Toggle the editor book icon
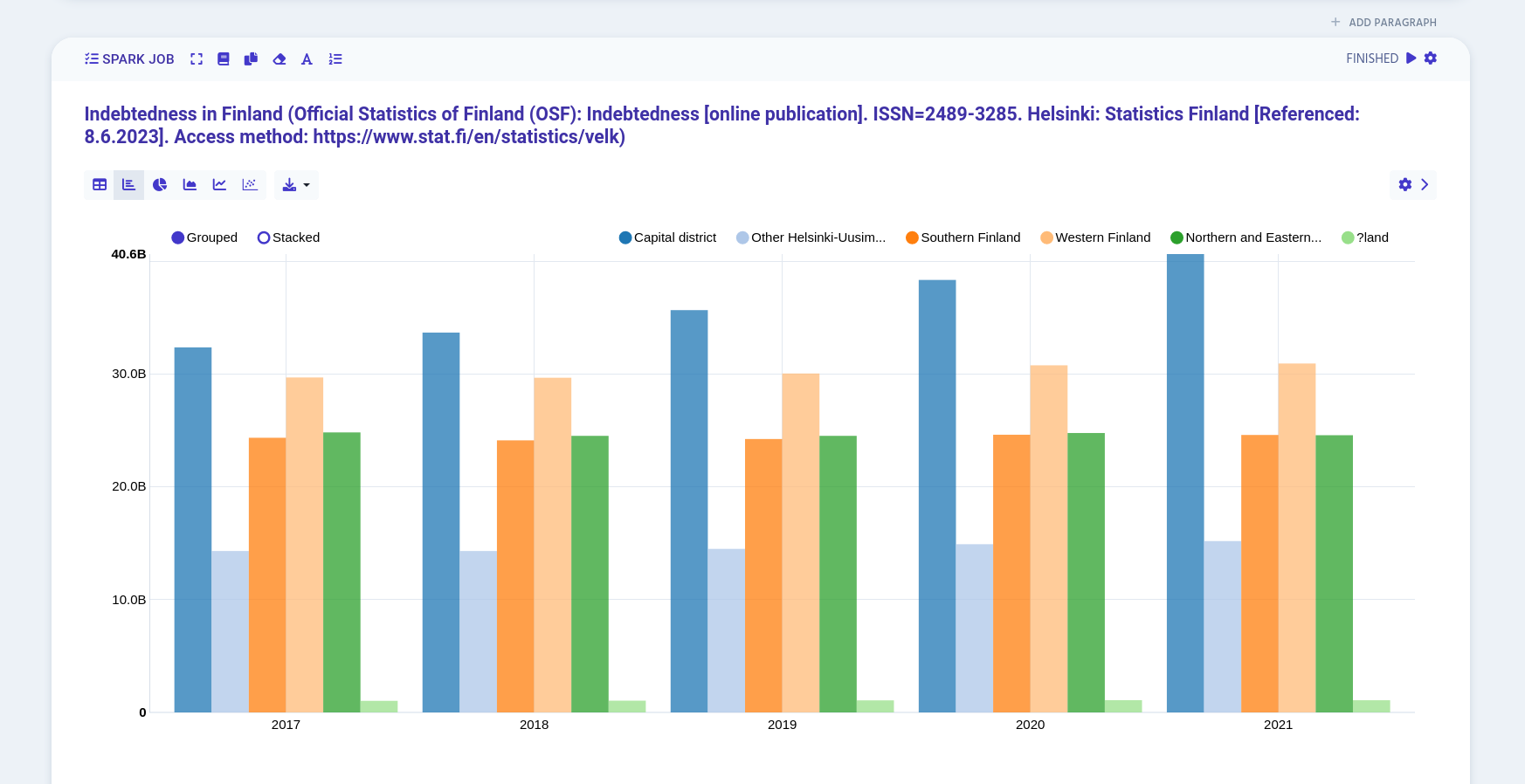1525x784 pixels. 224,59
